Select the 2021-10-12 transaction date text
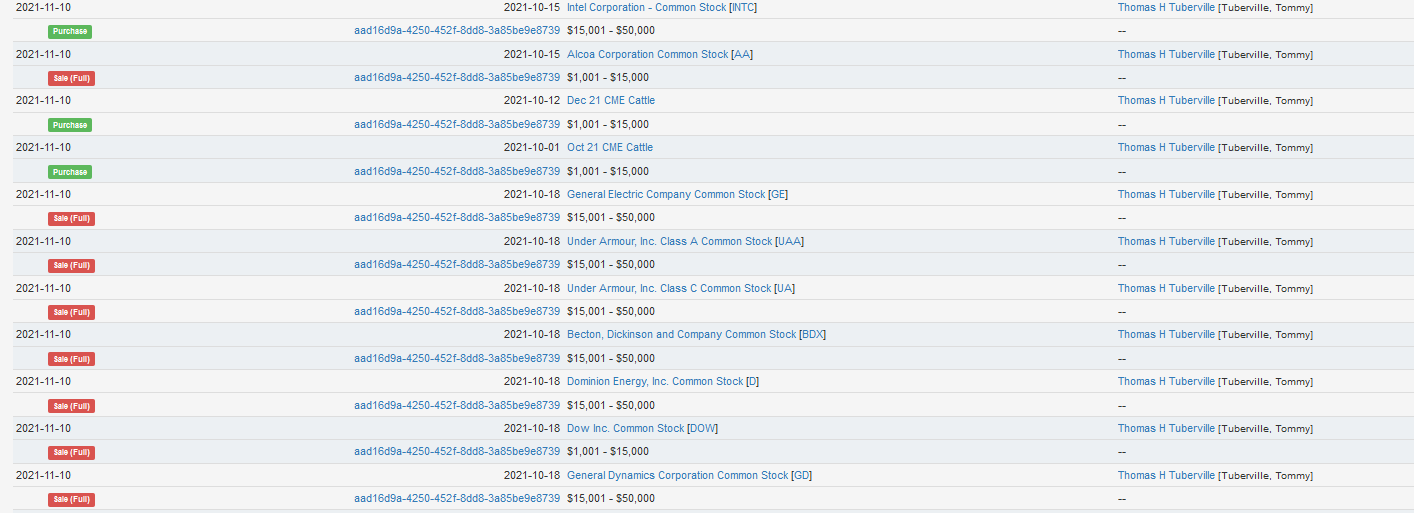The height and width of the screenshot is (513, 1414). click(532, 100)
